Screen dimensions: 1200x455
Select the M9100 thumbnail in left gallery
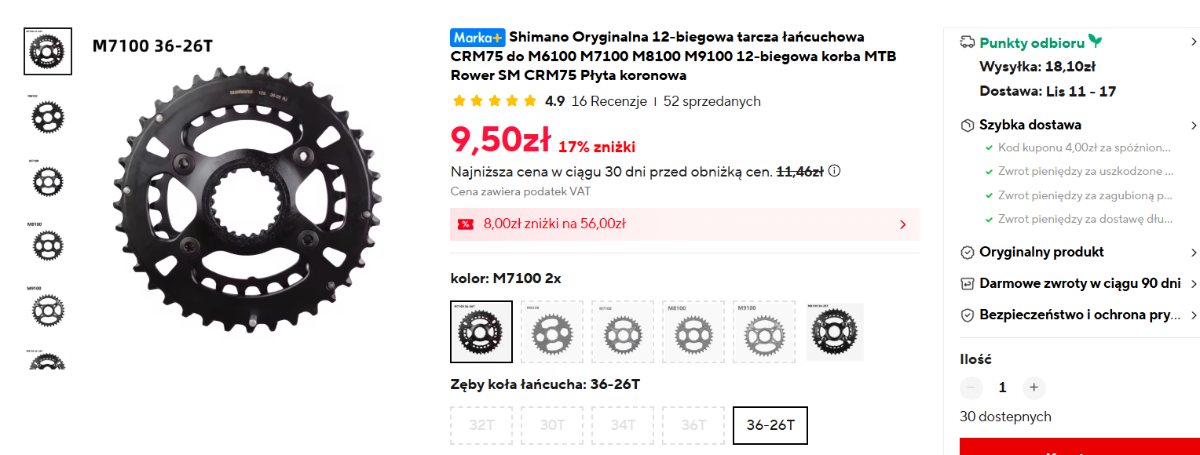tap(46, 307)
